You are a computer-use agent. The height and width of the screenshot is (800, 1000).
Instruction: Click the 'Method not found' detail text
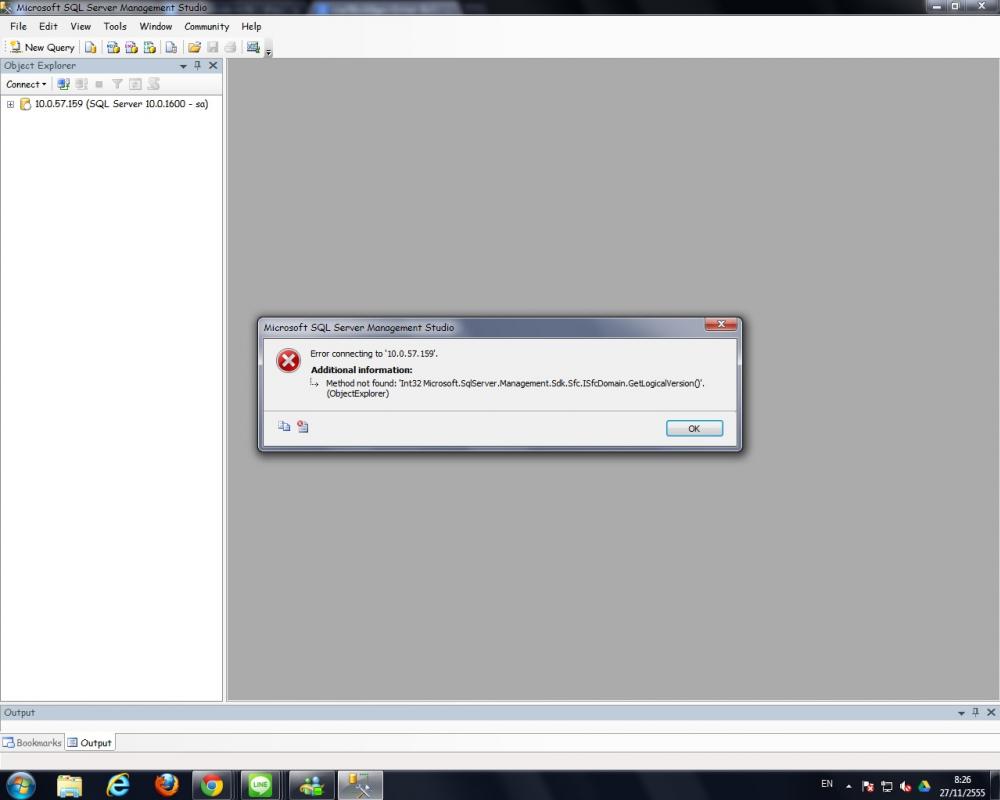[515, 388]
